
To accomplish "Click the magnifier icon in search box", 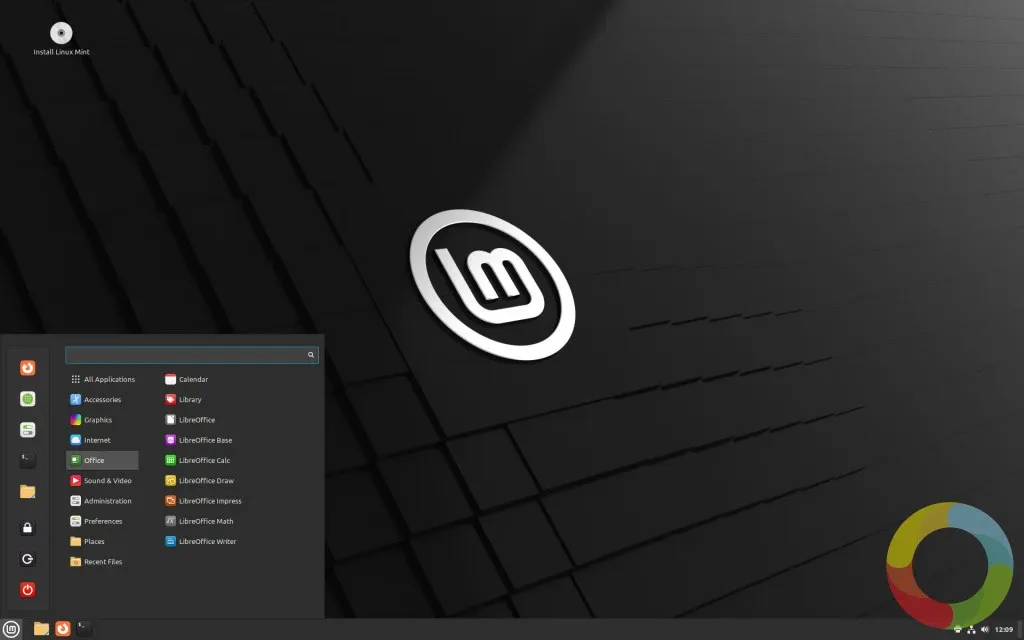I will click(311, 355).
